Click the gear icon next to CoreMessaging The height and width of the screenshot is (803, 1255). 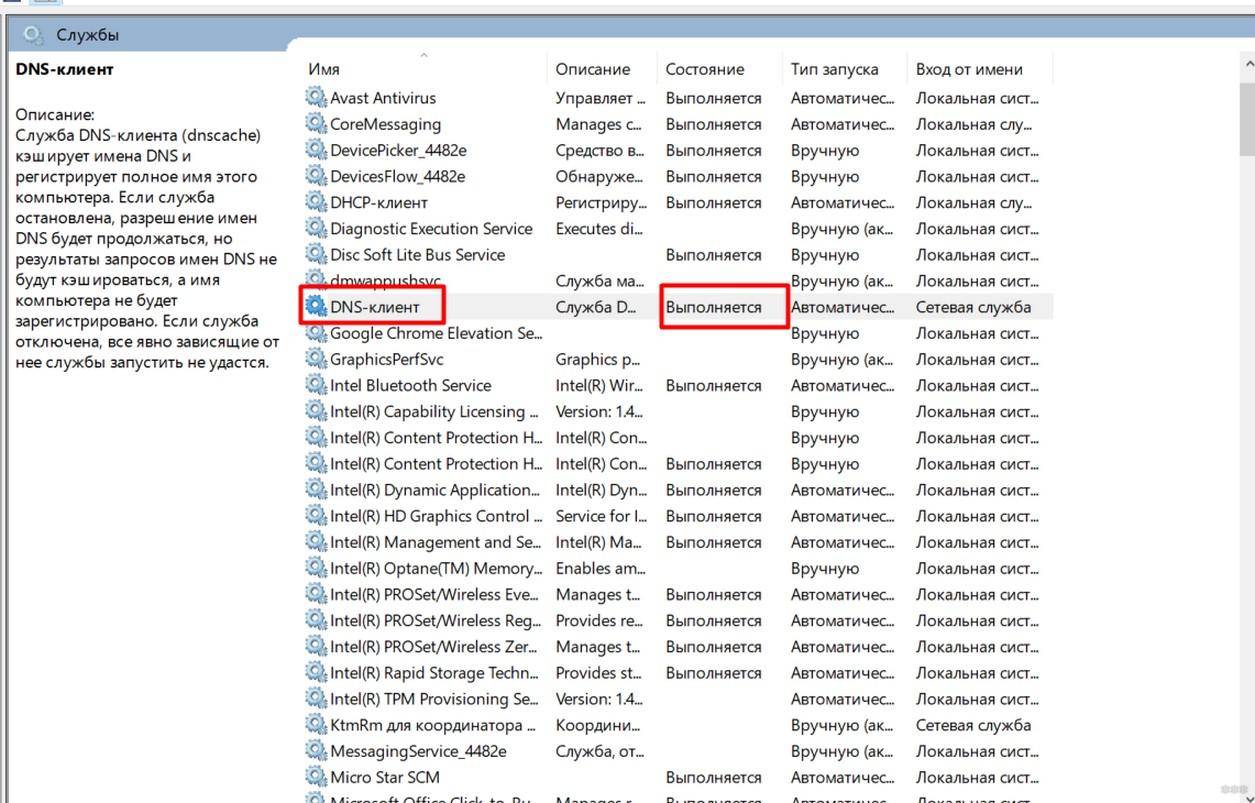click(x=316, y=124)
